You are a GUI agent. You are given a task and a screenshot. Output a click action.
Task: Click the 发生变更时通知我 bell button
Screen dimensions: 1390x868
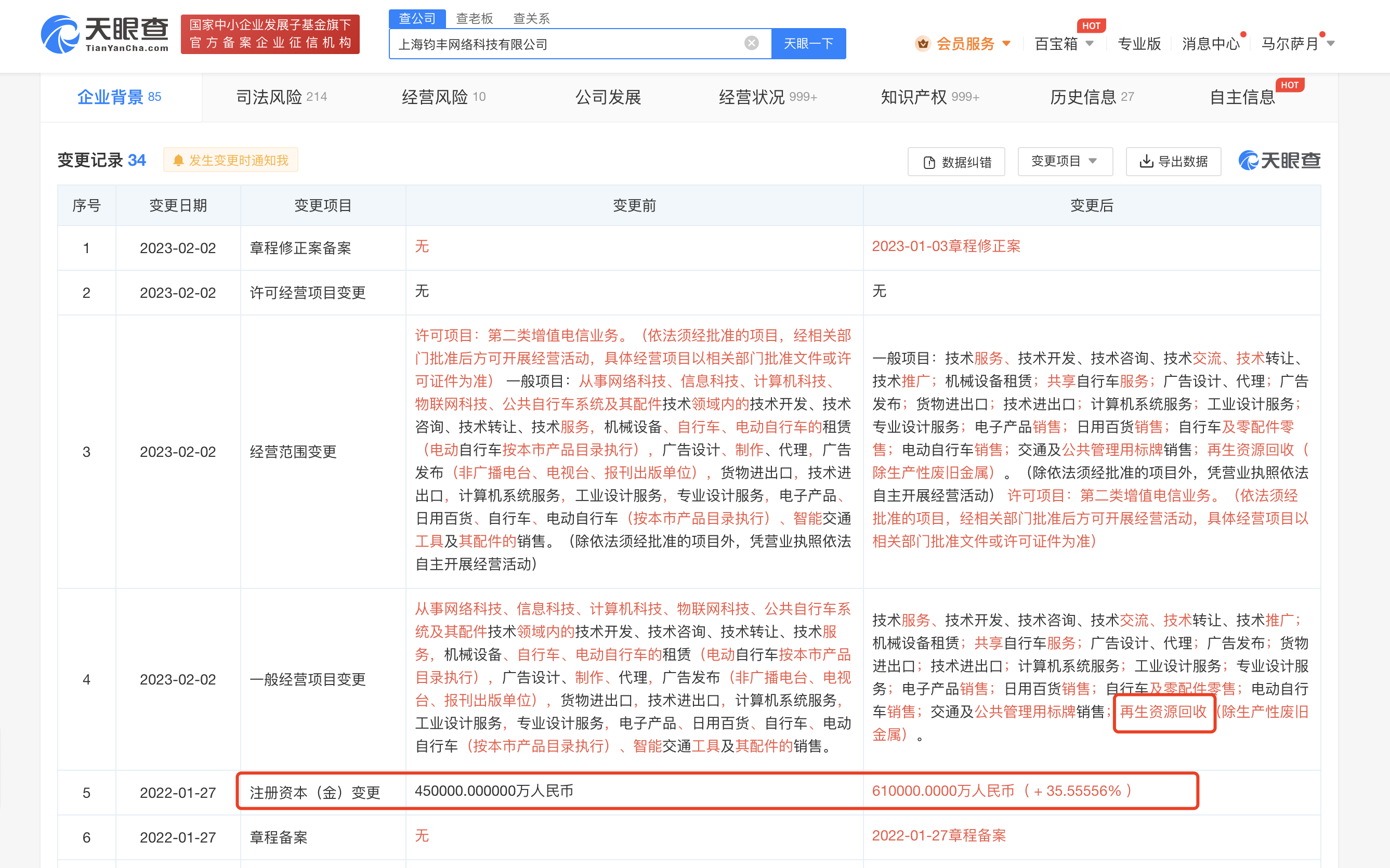[x=231, y=160]
